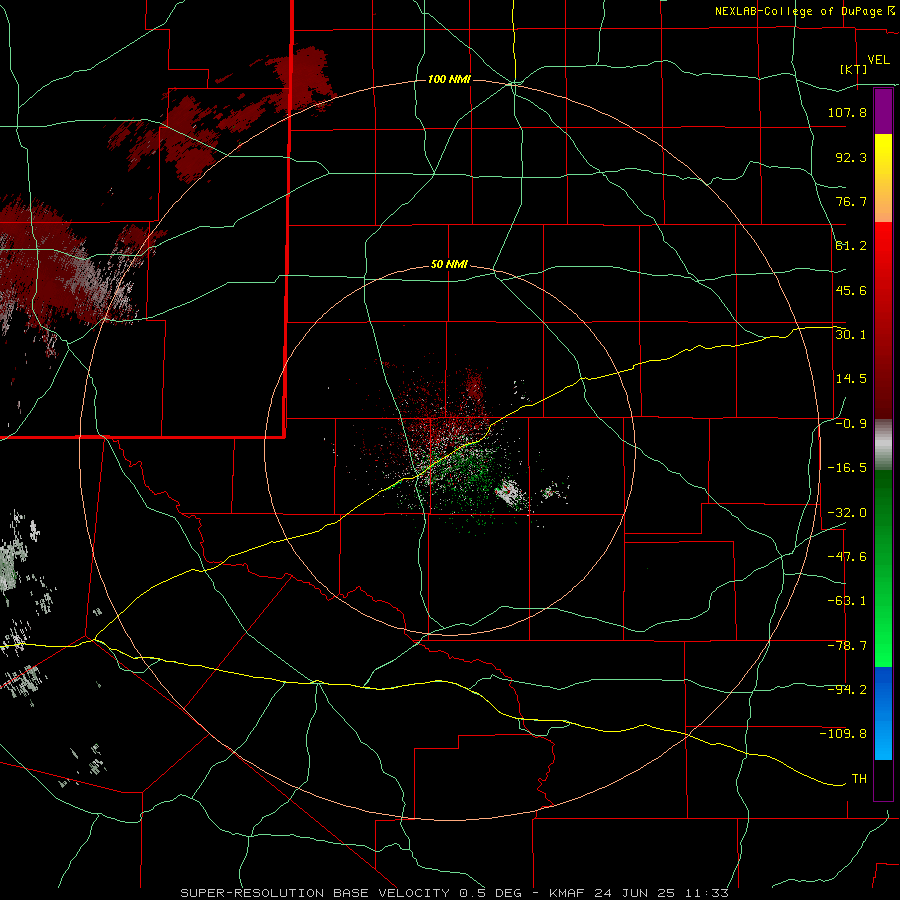Click the TH threshold label
The height and width of the screenshot is (900, 900).
[x=859, y=779]
